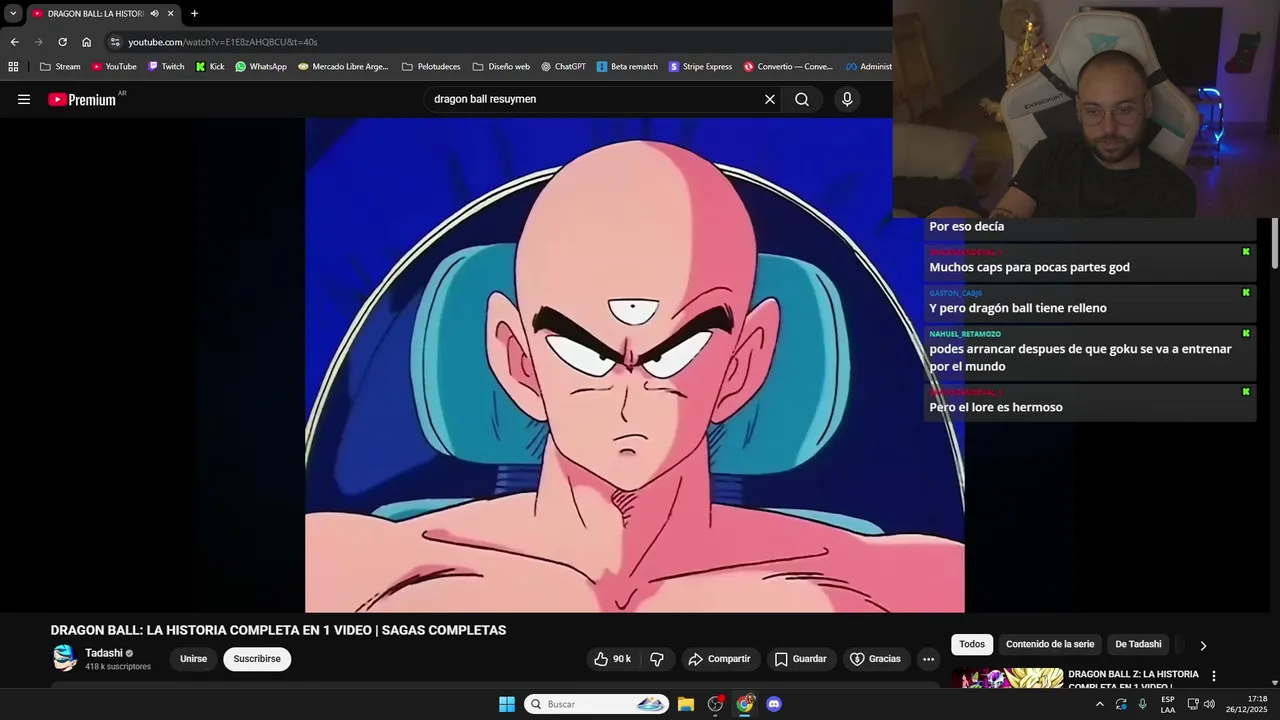
Task: Open the ChatGPT bookmark
Action: pyautogui.click(x=564, y=67)
